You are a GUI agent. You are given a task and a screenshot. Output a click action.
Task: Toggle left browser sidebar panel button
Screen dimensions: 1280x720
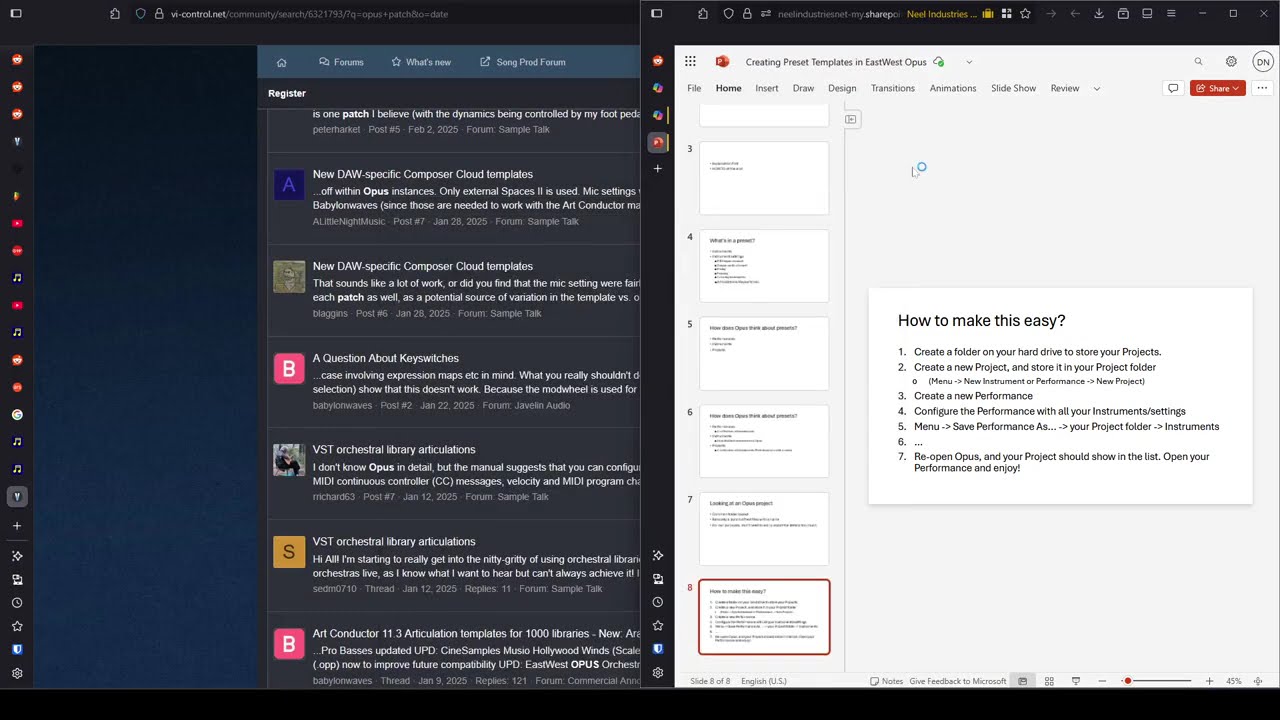pyautogui.click(x=16, y=14)
